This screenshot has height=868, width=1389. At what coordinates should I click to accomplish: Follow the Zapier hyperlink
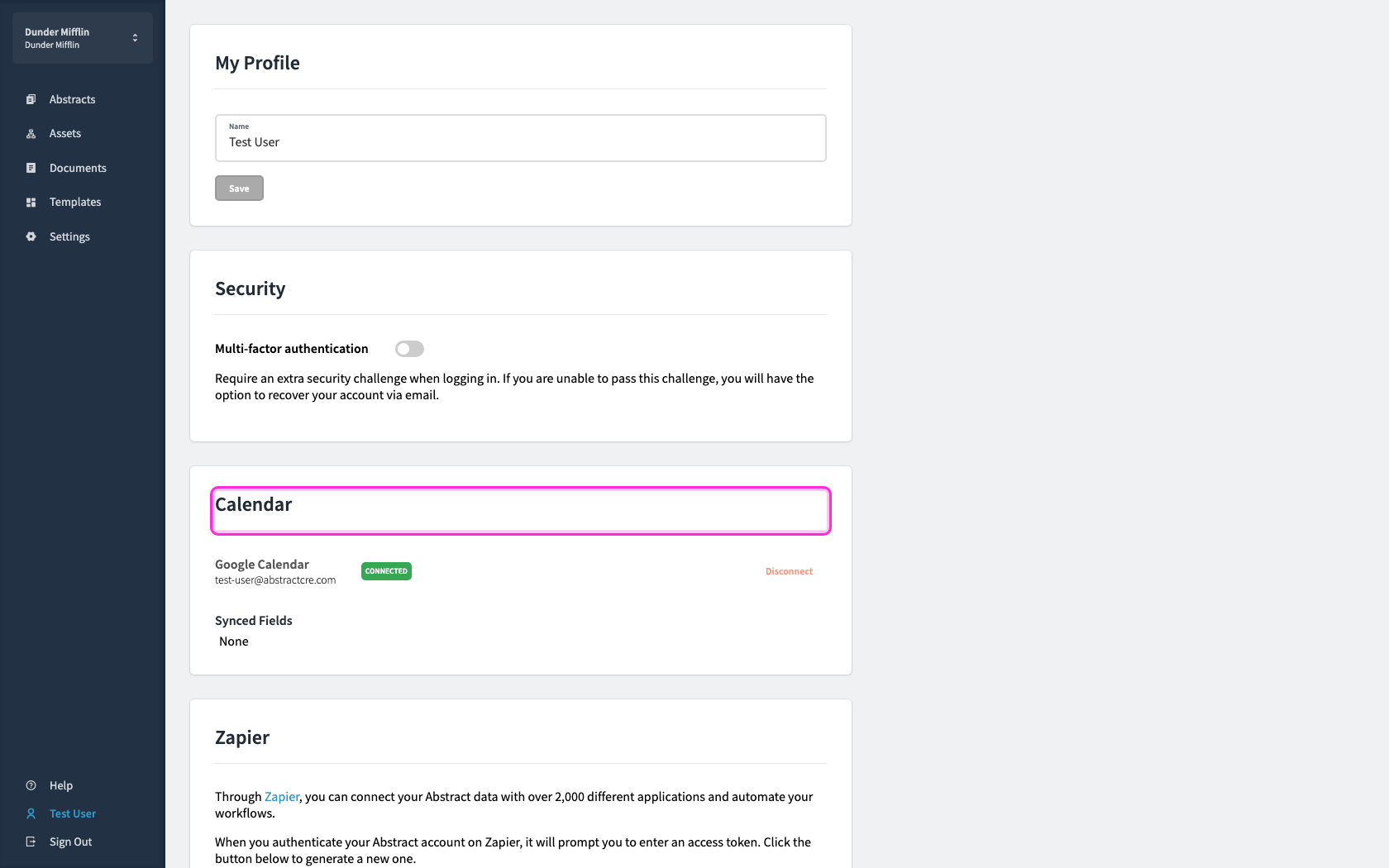282,797
